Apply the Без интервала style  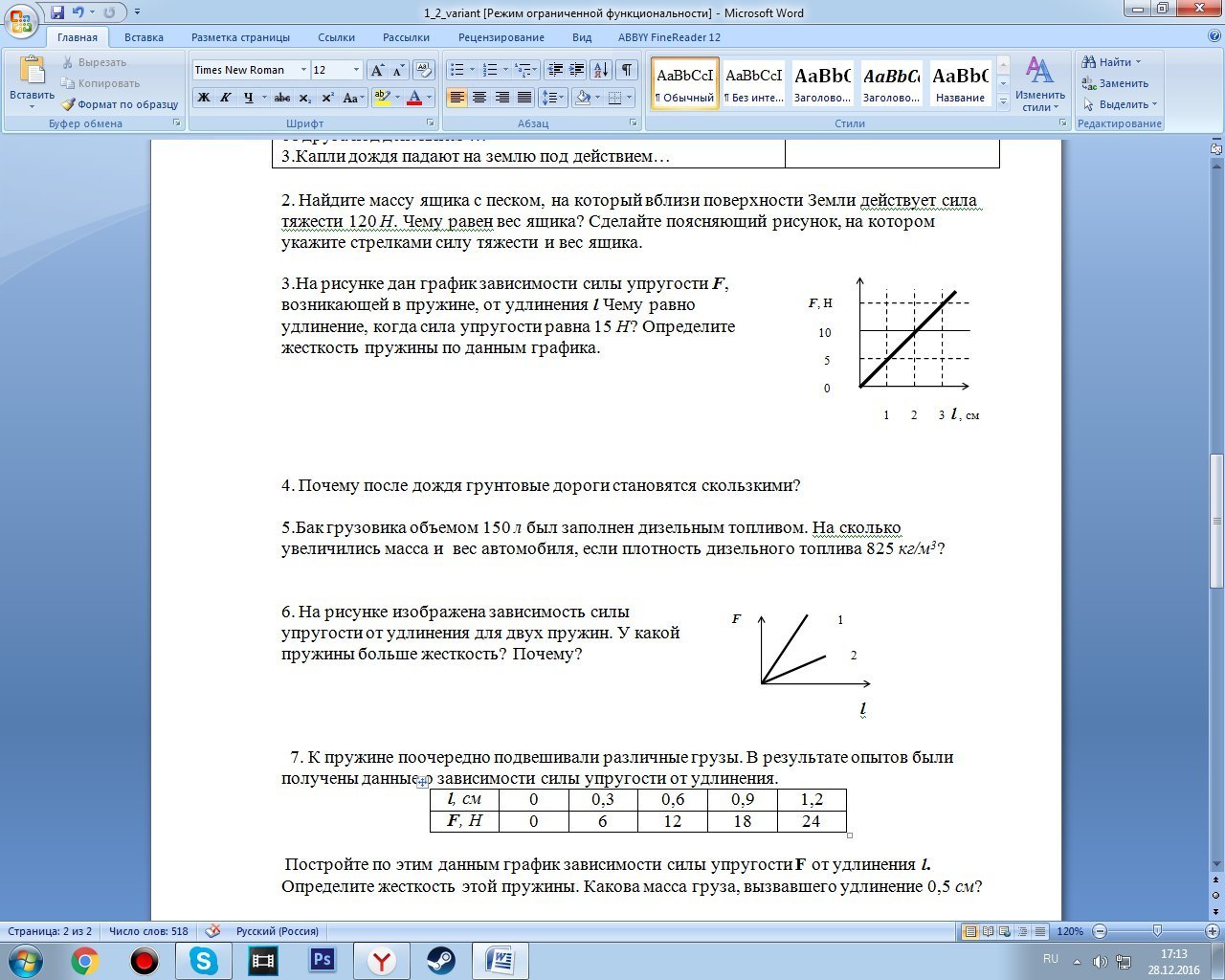coord(754,84)
